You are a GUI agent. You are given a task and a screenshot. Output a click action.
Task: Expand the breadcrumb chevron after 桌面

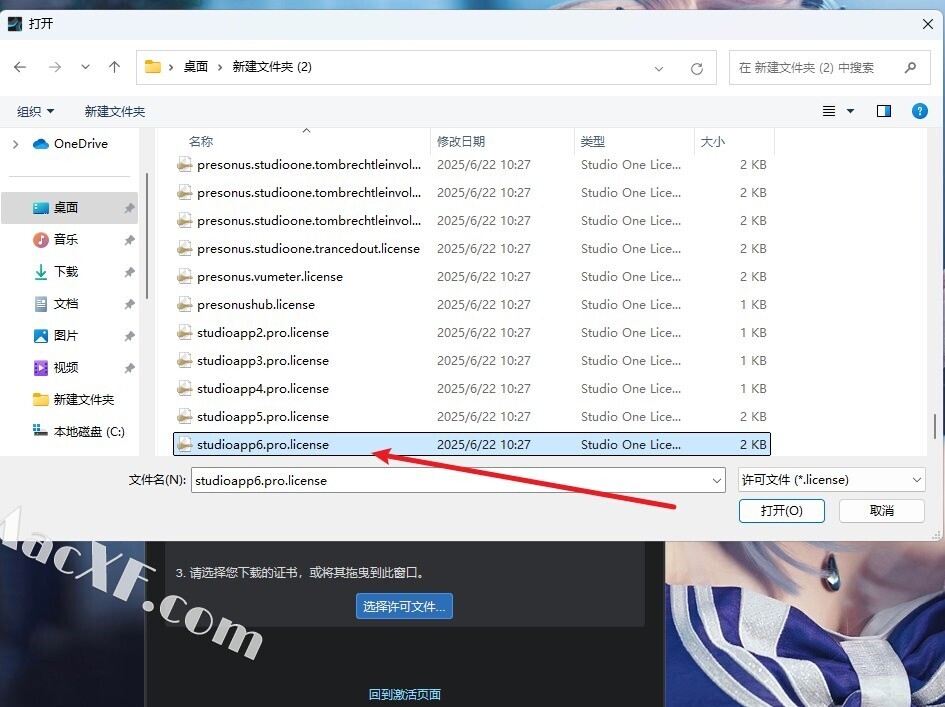(x=220, y=67)
